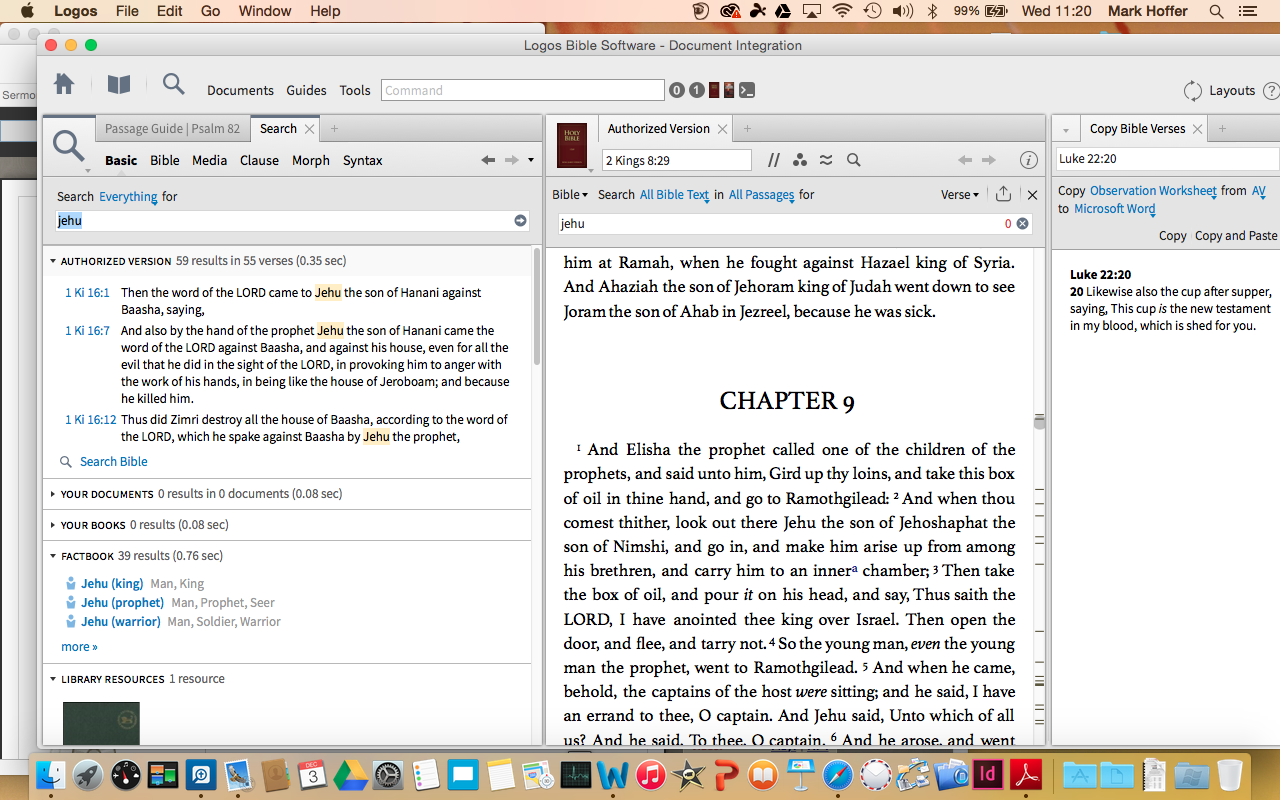Open Word app in Dock

click(612, 774)
